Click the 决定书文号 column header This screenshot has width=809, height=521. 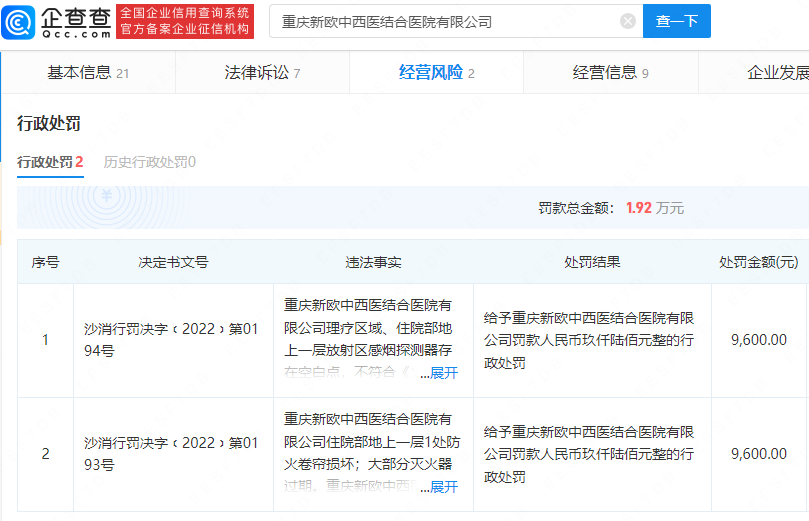(173, 262)
